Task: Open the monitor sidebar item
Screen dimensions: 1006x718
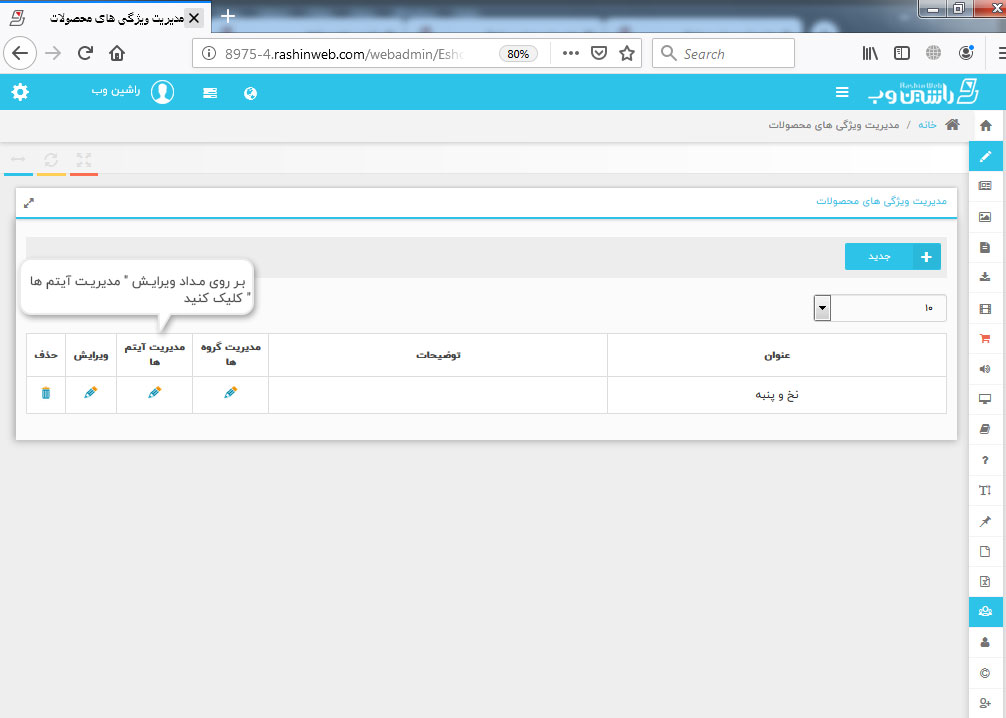Action: pyautogui.click(x=985, y=399)
